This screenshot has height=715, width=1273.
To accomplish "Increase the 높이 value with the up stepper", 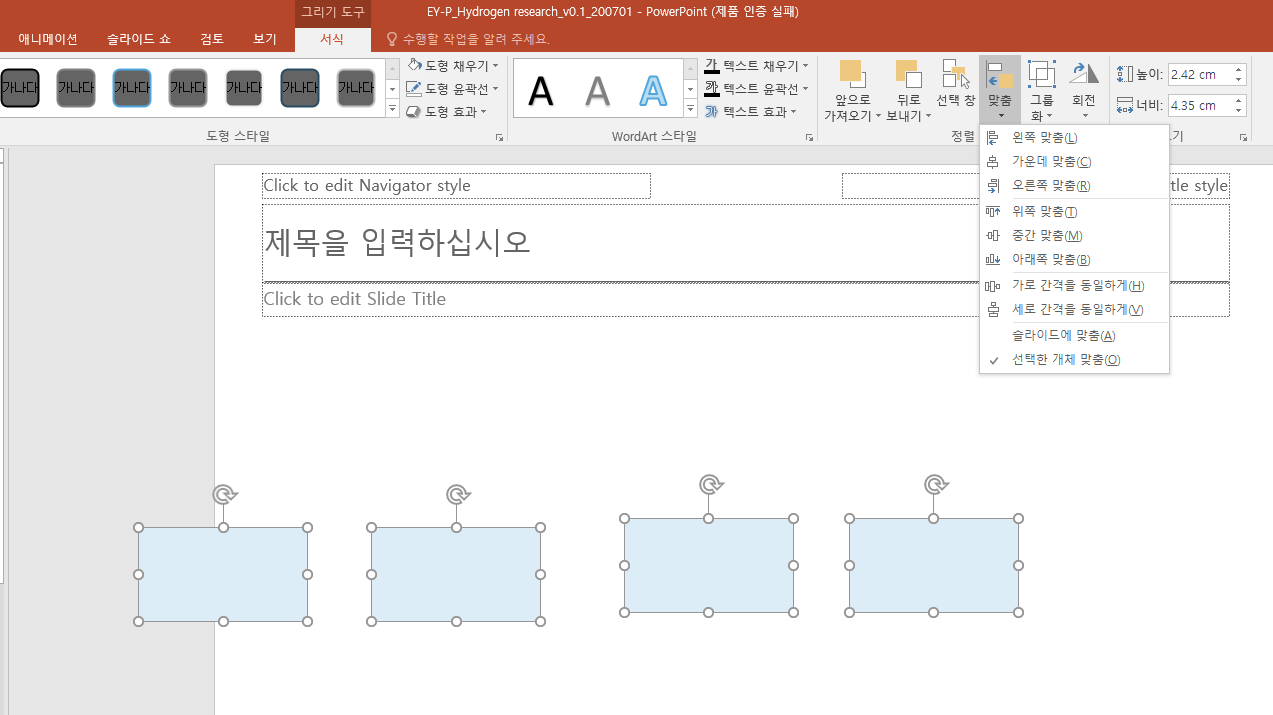I will pos(1239,70).
